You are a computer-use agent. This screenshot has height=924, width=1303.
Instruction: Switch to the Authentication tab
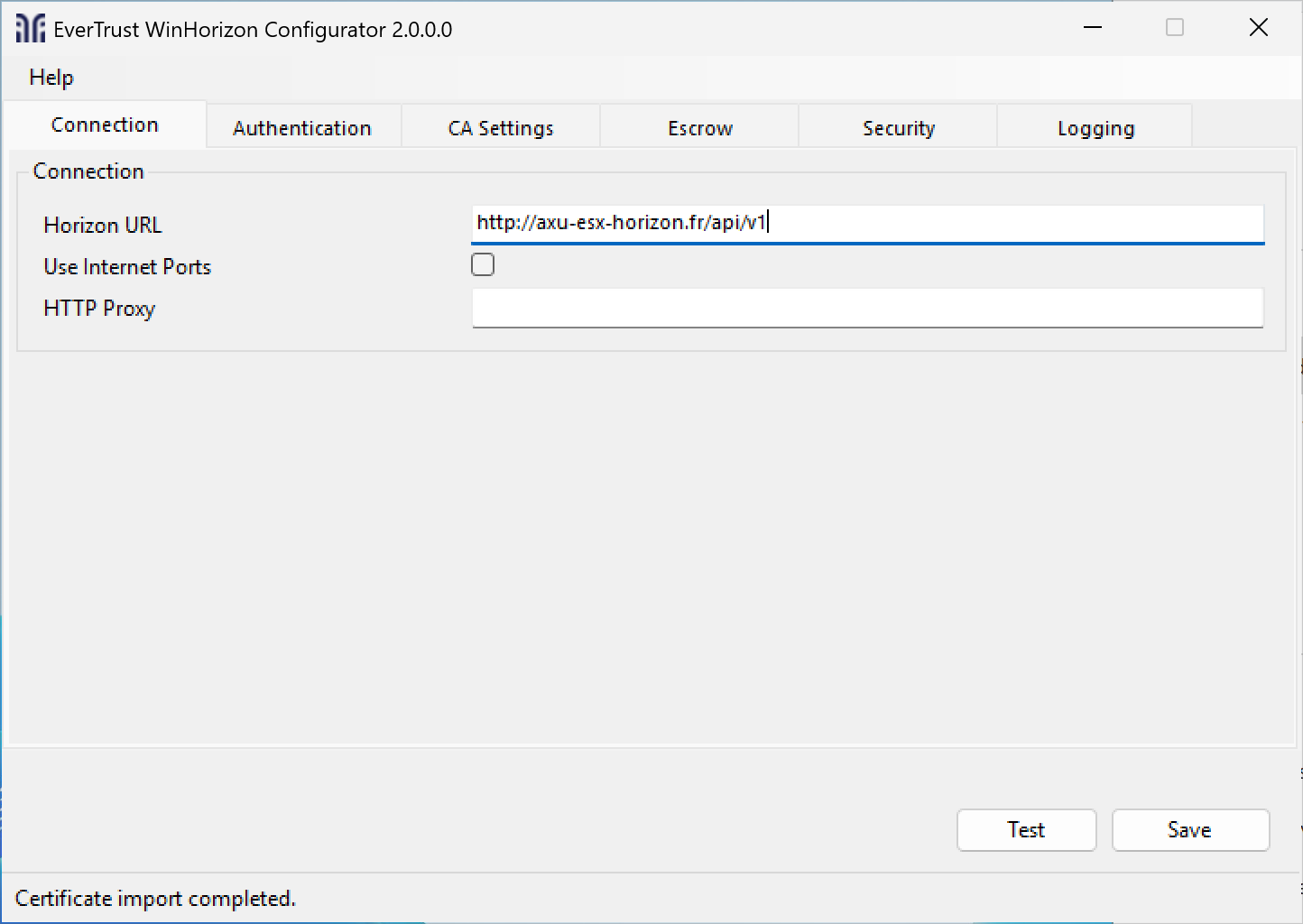coord(302,127)
